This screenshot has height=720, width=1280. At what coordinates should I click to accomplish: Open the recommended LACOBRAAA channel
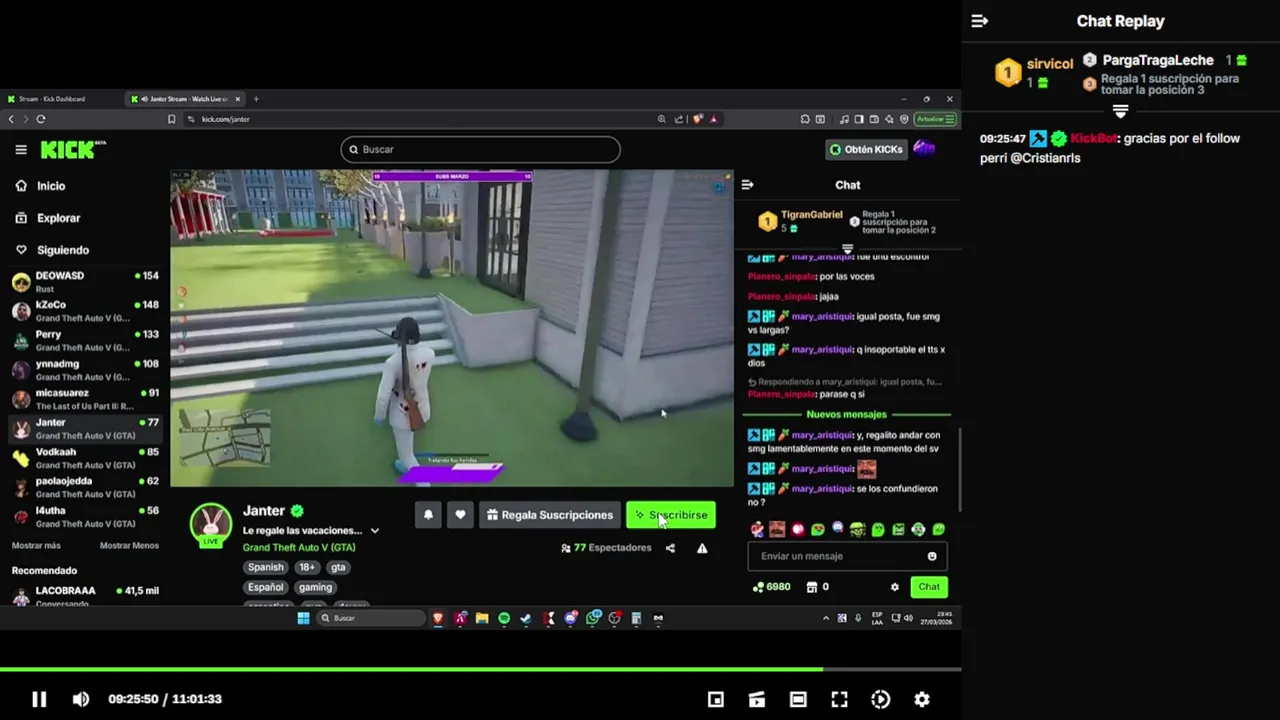coord(85,595)
